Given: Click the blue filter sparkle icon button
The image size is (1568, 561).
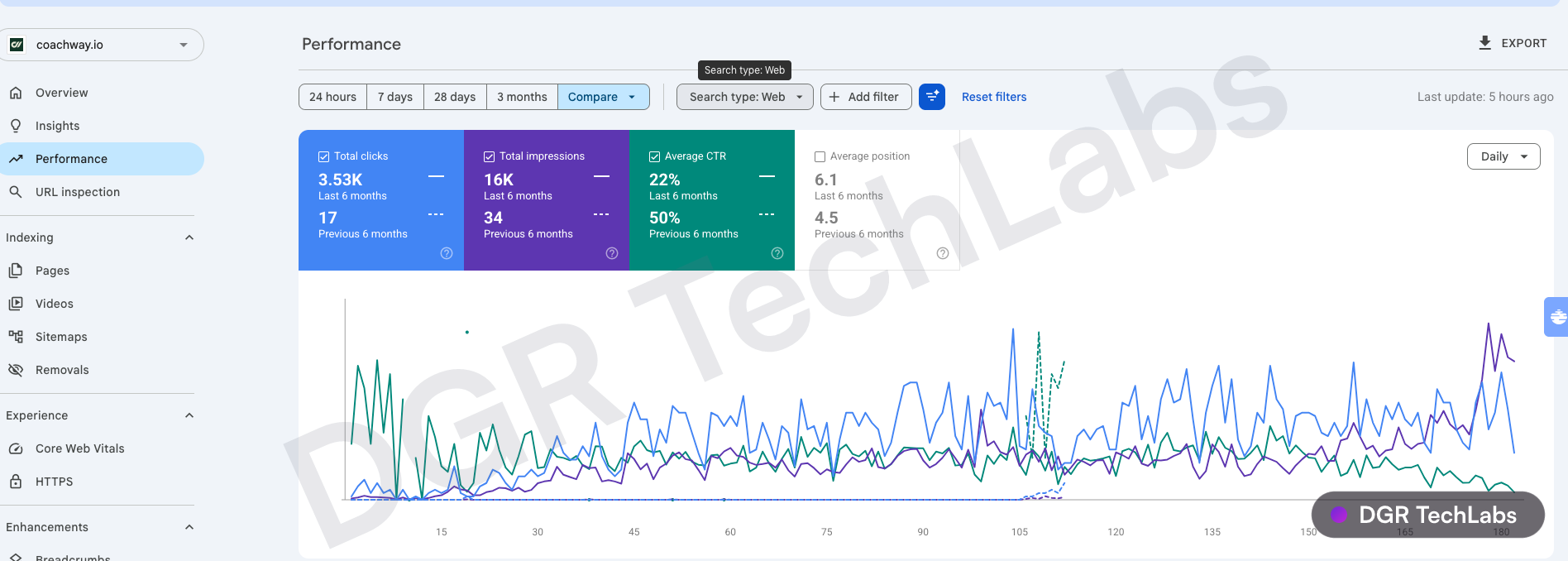Looking at the screenshot, I should (x=932, y=97).
